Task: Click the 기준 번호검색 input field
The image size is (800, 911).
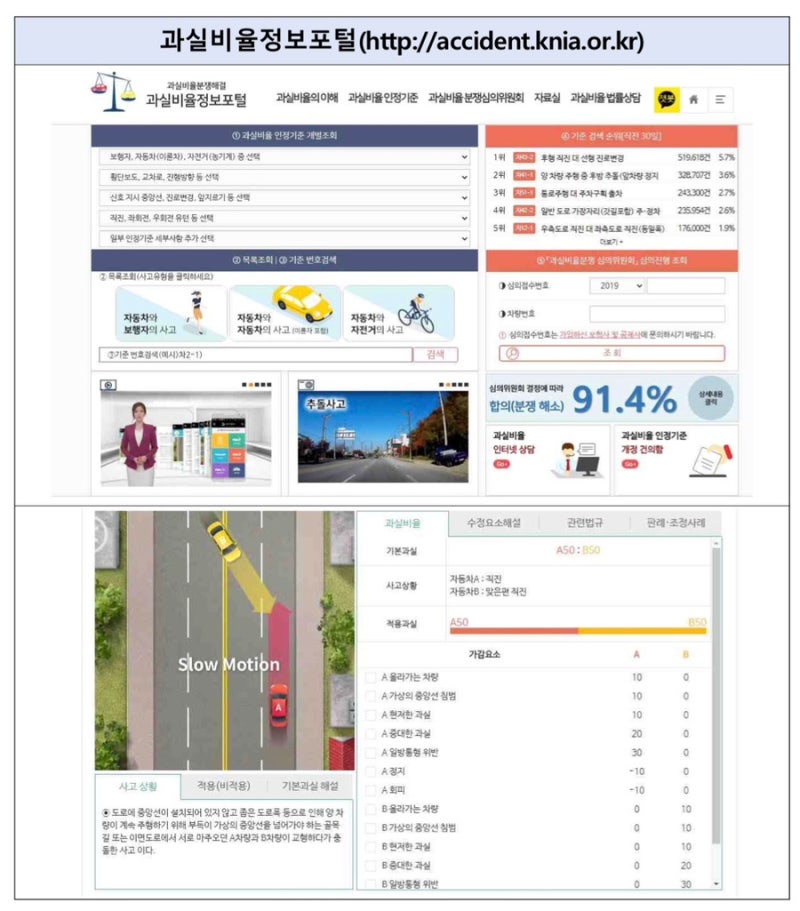Action: tap(256, 354)
